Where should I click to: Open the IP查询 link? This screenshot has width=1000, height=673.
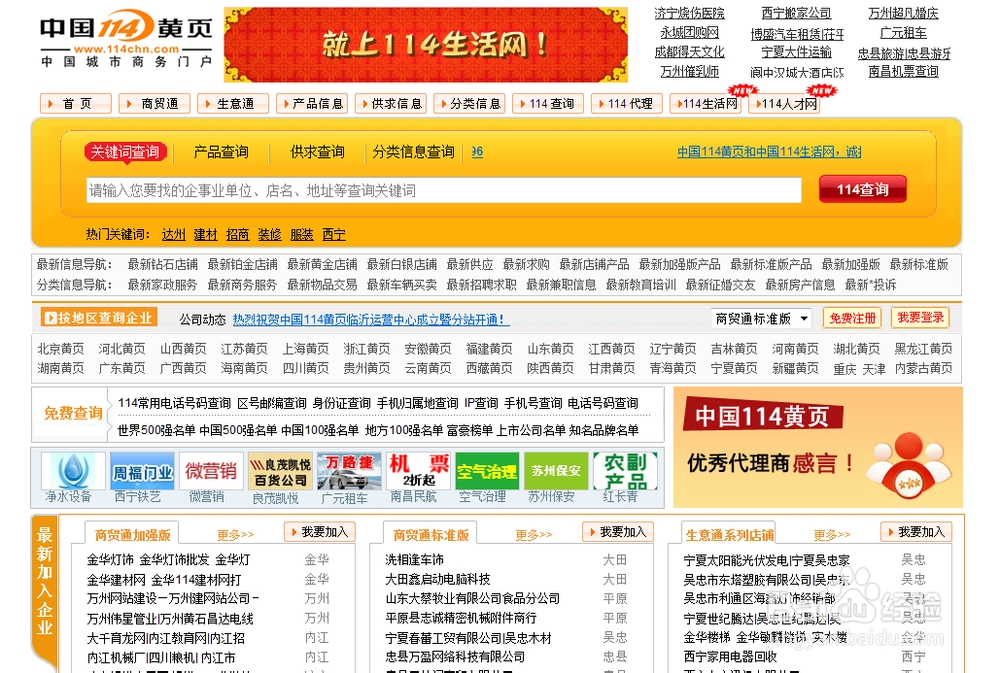pos(481,403)
